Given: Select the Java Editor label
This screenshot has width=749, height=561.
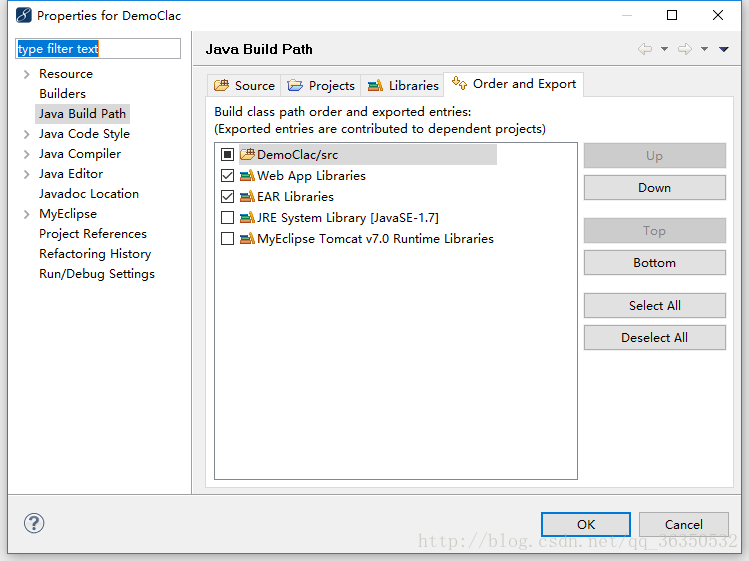Looking at the screenshot, I should [71, 174].
